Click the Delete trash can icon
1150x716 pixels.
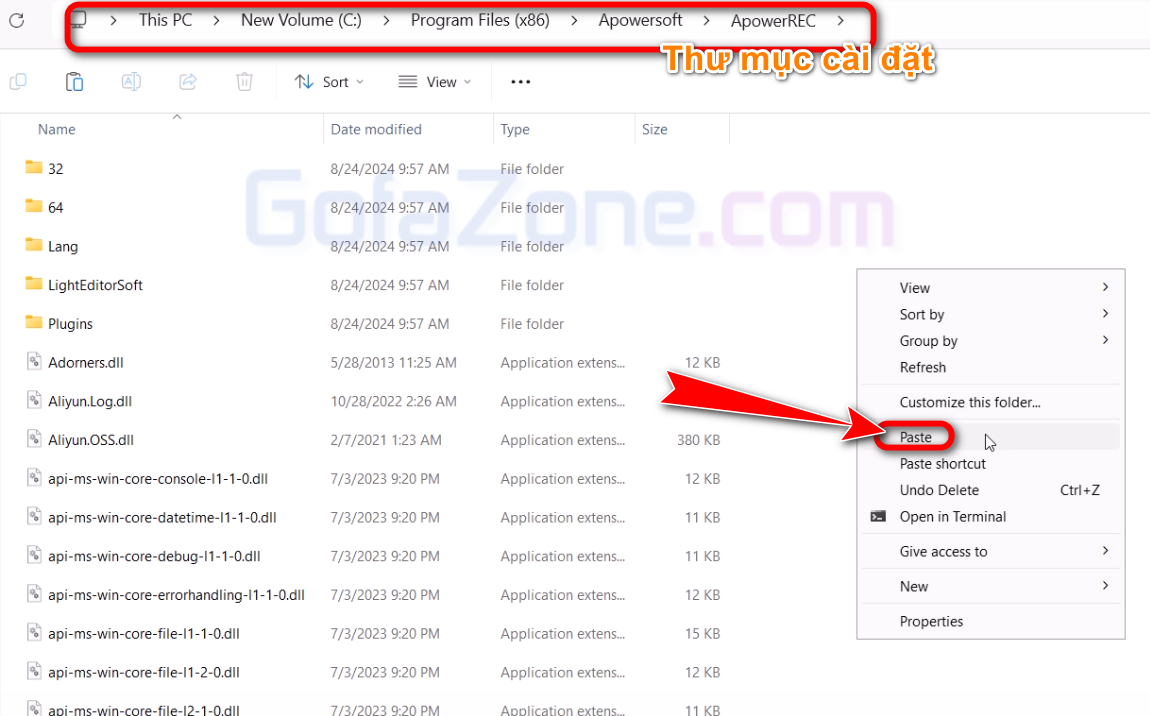pos(244,82)
